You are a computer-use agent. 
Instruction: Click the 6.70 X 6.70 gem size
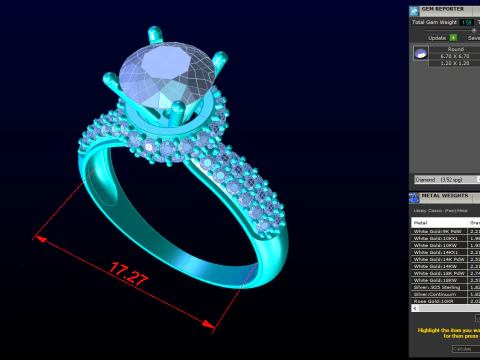tap(455, 56)
